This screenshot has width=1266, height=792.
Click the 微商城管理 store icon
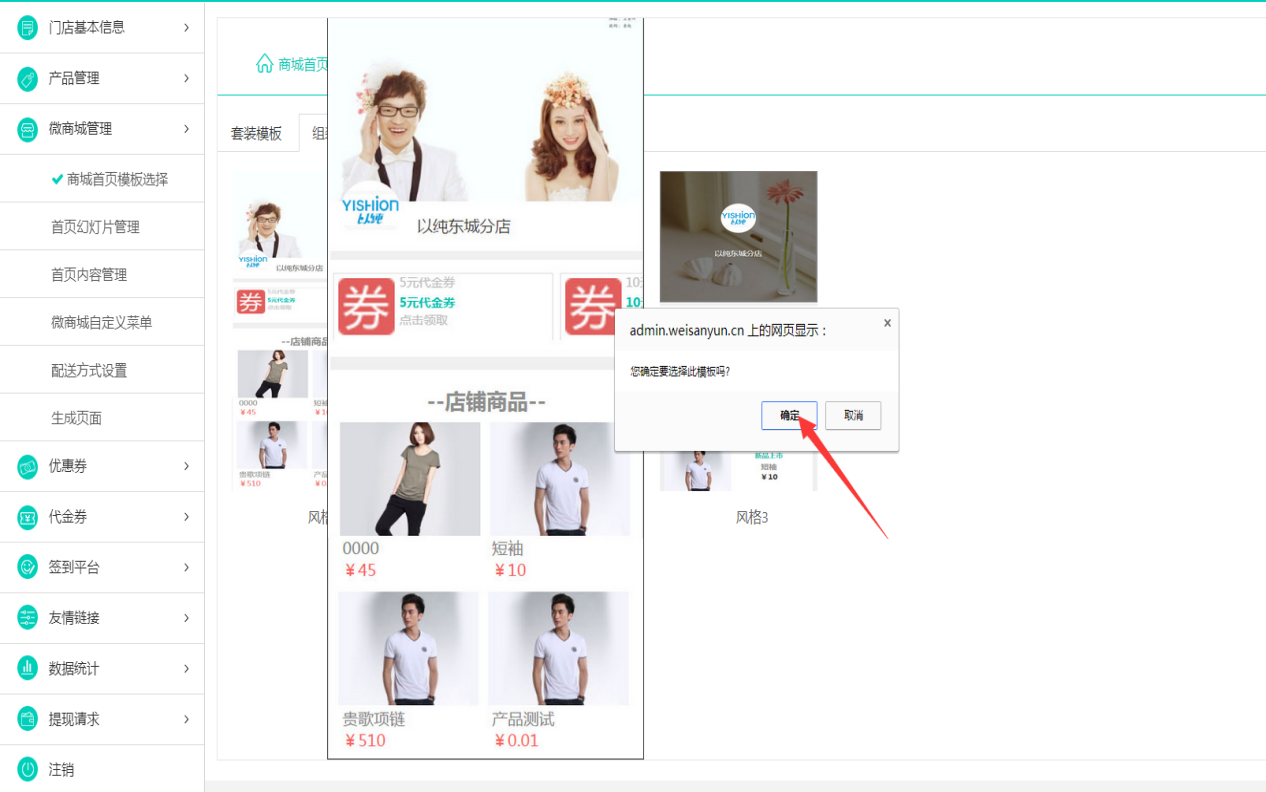coord(28,129)
